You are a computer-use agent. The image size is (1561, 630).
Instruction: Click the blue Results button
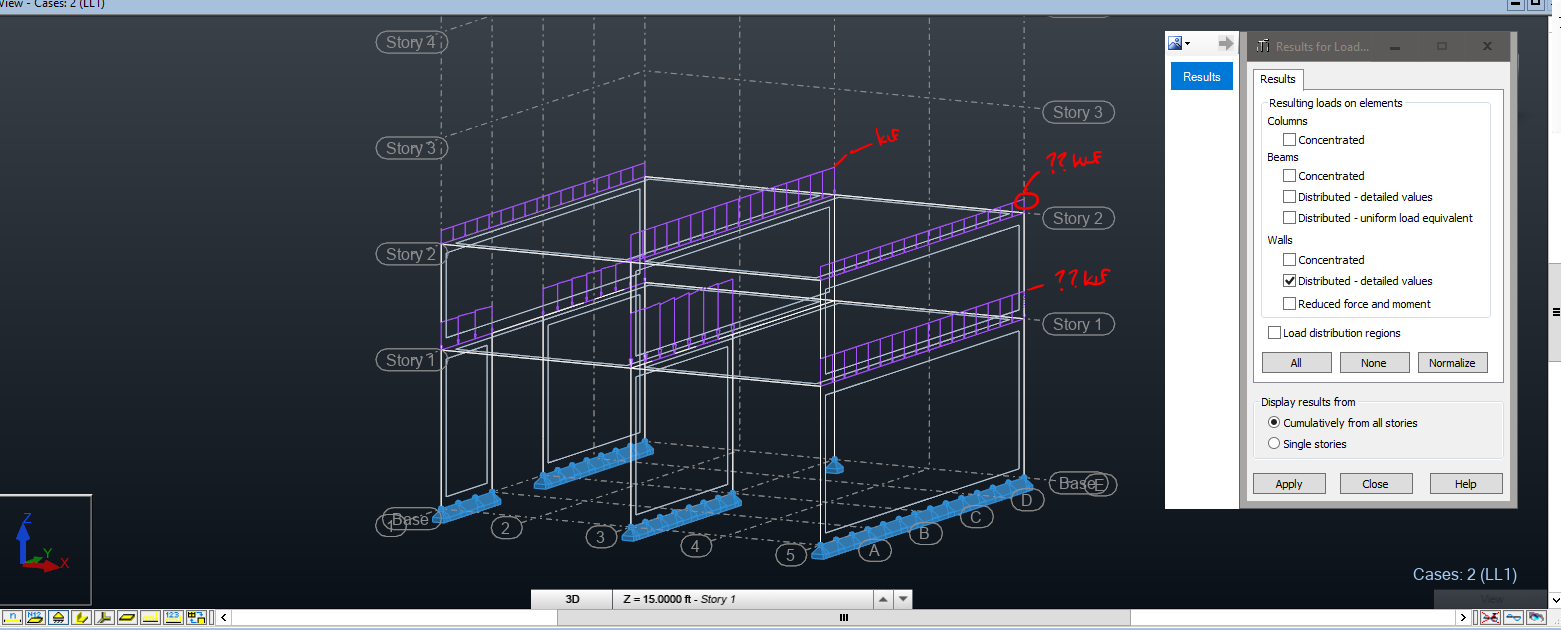point(1201,76)
